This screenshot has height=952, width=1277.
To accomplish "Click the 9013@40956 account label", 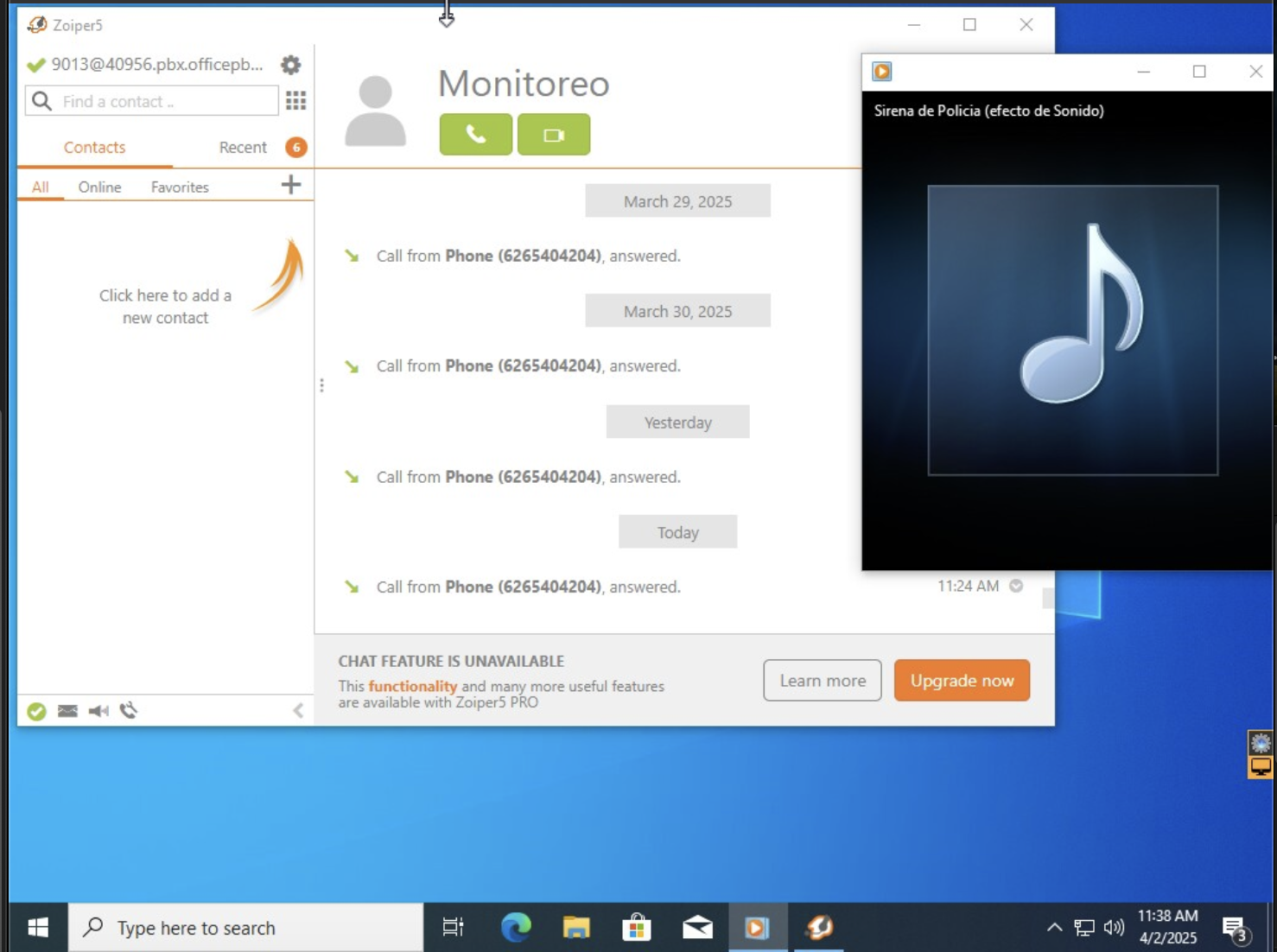I will coord(157,65).
